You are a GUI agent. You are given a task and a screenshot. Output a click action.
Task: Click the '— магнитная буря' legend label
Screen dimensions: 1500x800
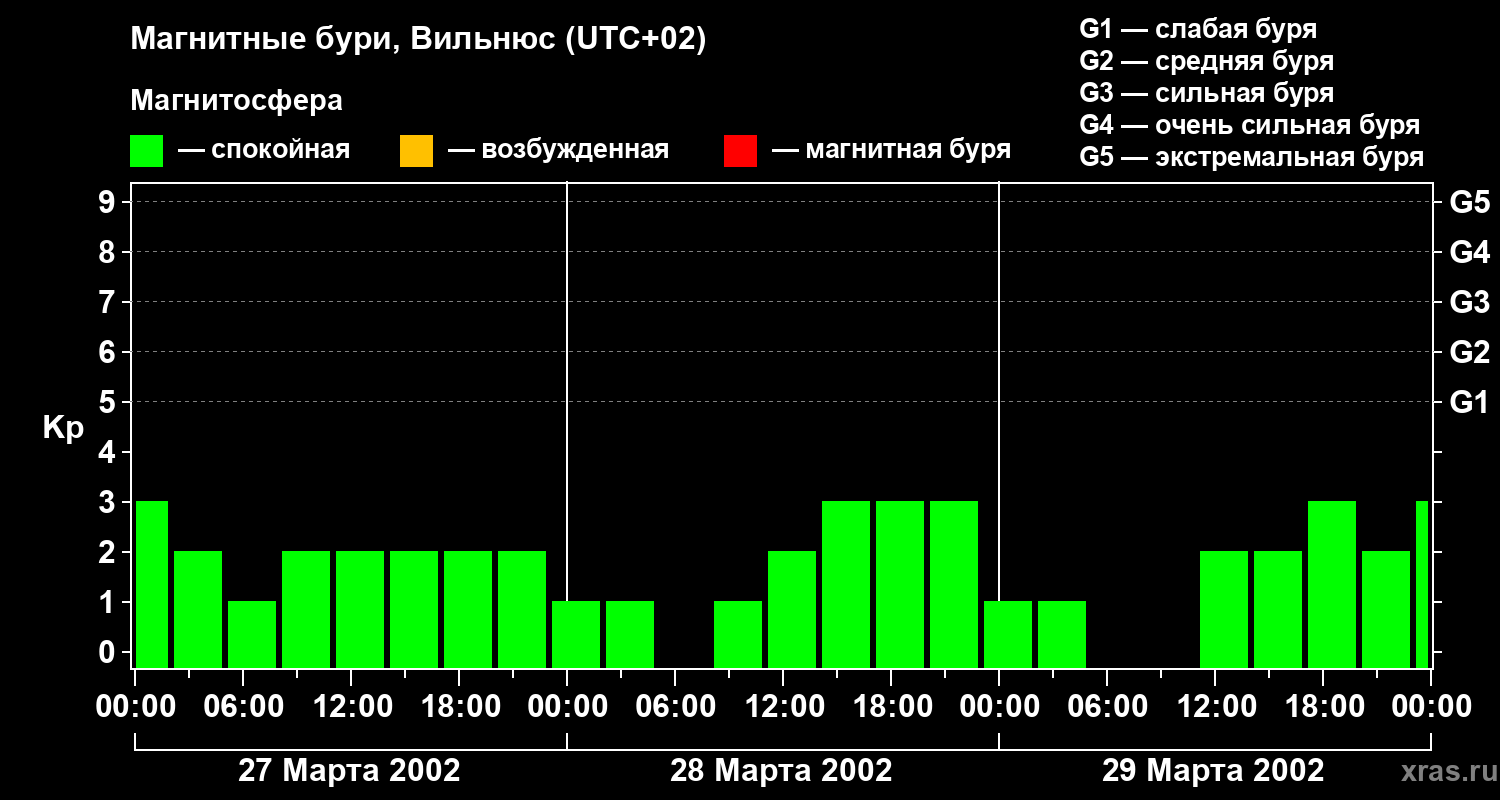point(891,150)
